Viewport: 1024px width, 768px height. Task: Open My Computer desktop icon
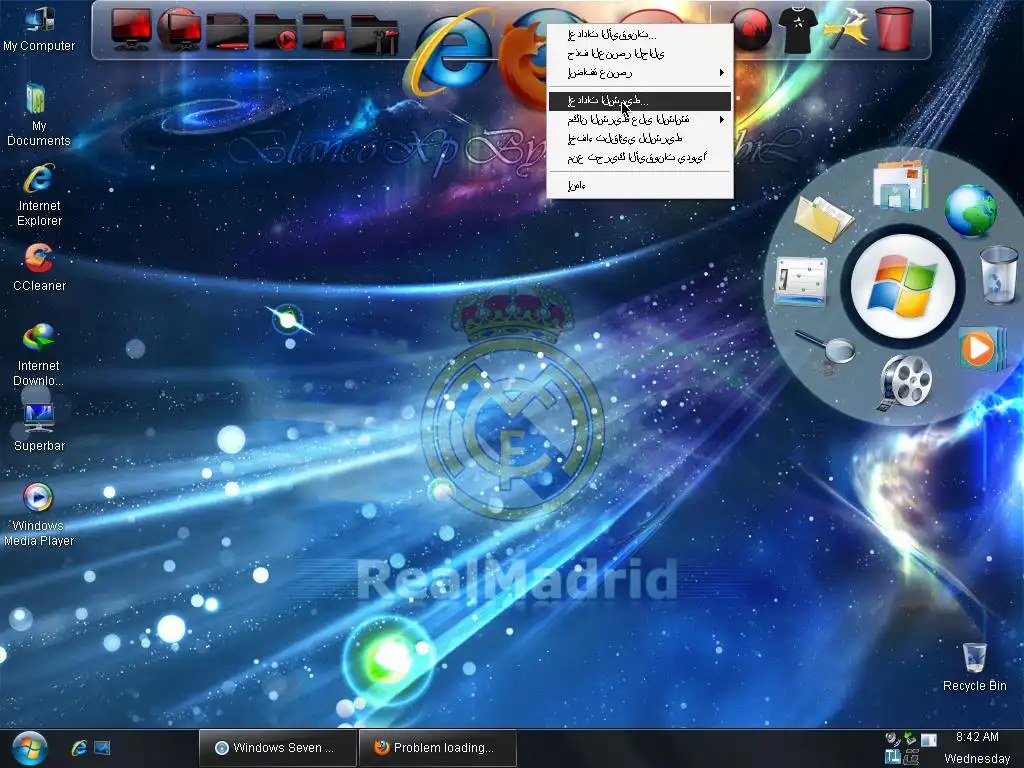point(39,27)
